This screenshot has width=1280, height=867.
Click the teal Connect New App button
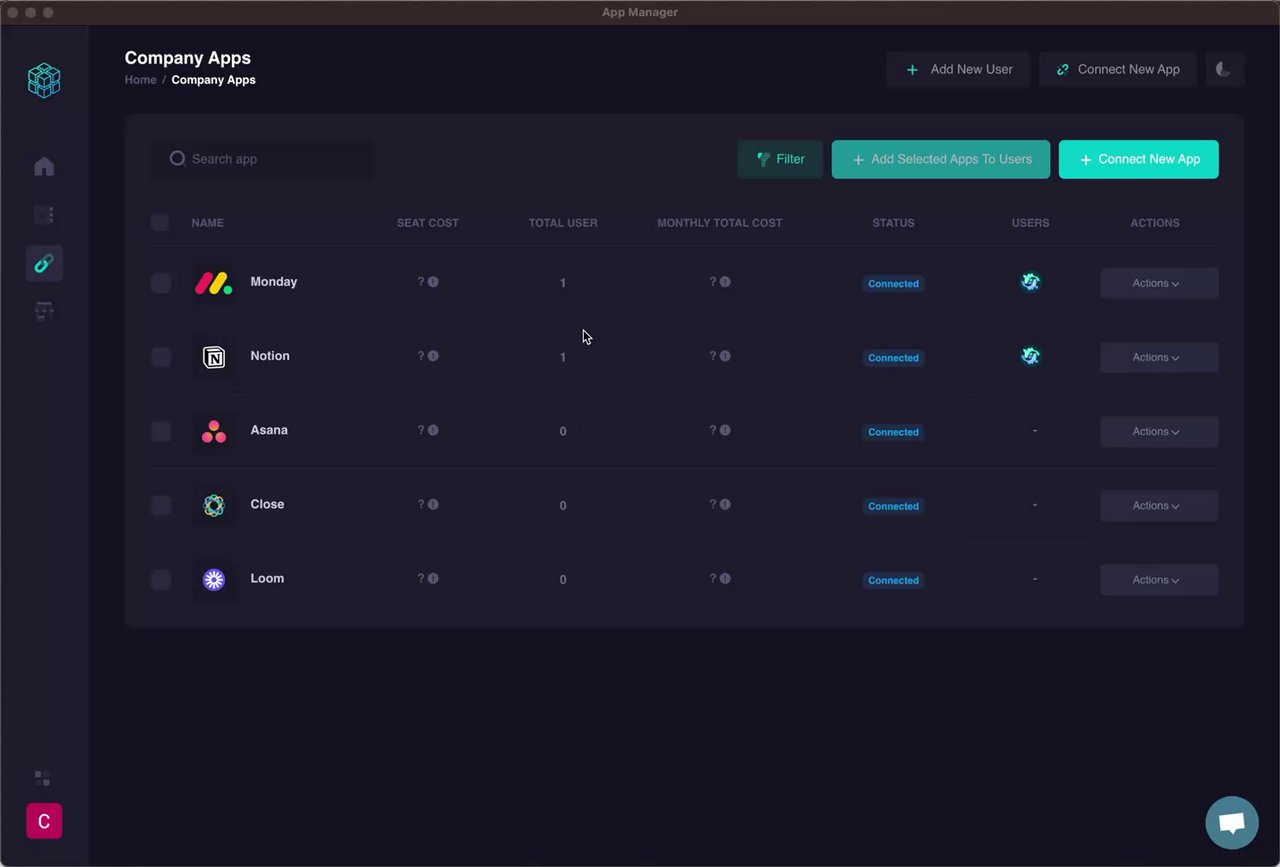tap(1139, 159)
